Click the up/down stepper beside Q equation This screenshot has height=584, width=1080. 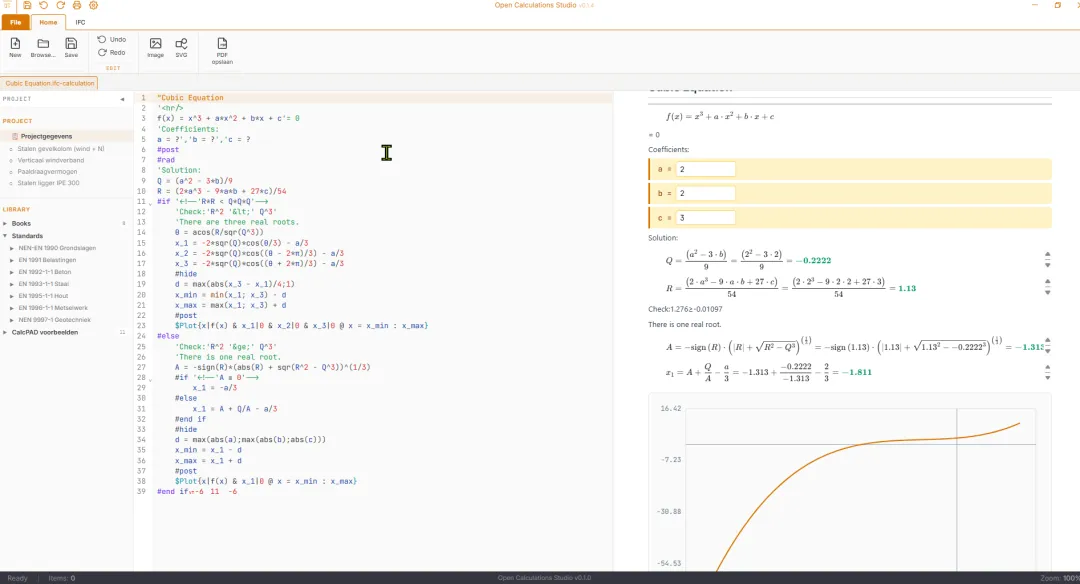(1048, 260)
